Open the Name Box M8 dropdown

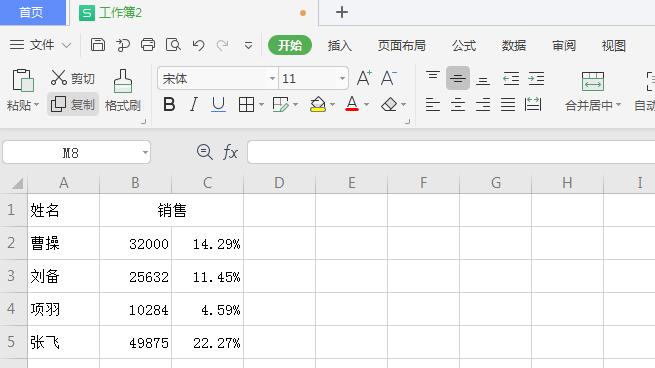tap(145, 152)
